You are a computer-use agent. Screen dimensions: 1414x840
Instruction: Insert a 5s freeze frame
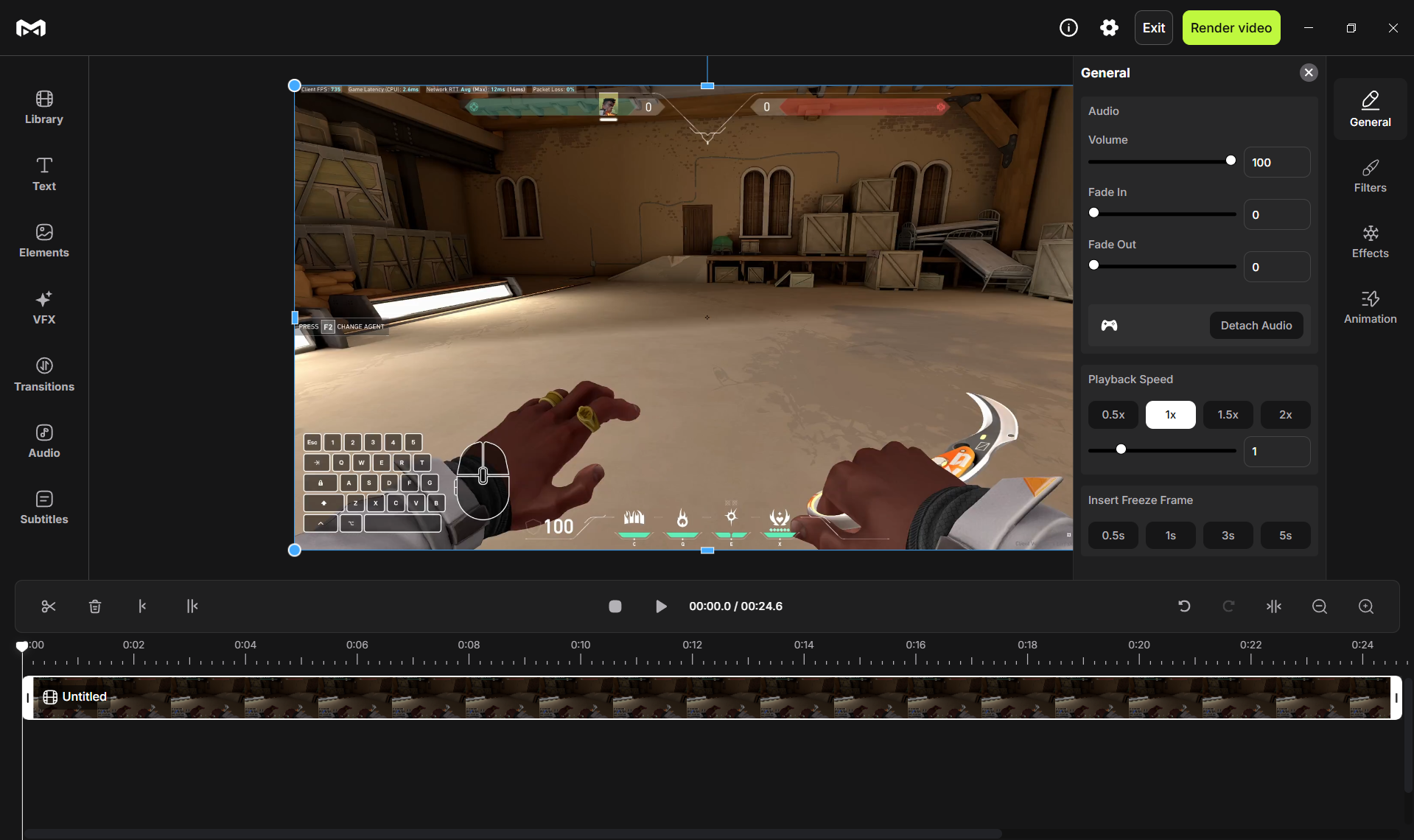click(x=1285, y=536)
